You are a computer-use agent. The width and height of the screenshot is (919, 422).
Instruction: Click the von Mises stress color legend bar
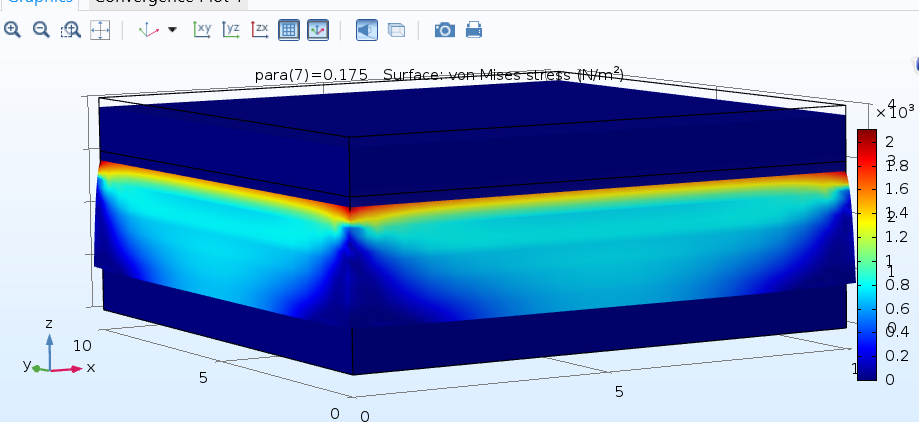click(867, 255)
